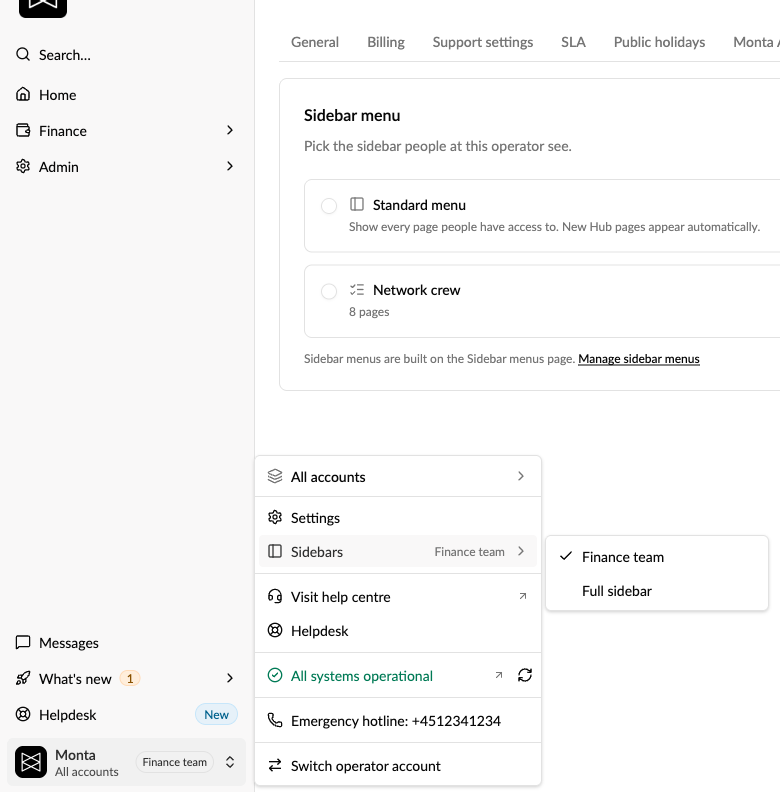The height and width of the screenshot is (792, 780).
Task: Click the All accounts layers icon
Action: tap(275, 476)
